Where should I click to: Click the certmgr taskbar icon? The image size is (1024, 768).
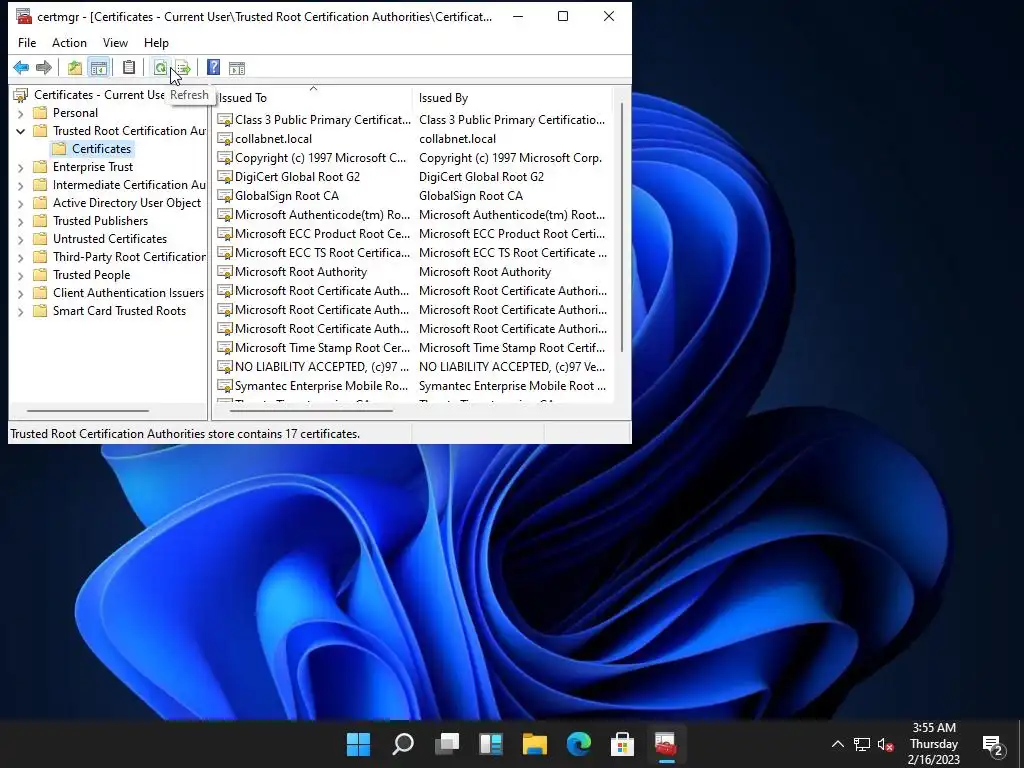665,744
